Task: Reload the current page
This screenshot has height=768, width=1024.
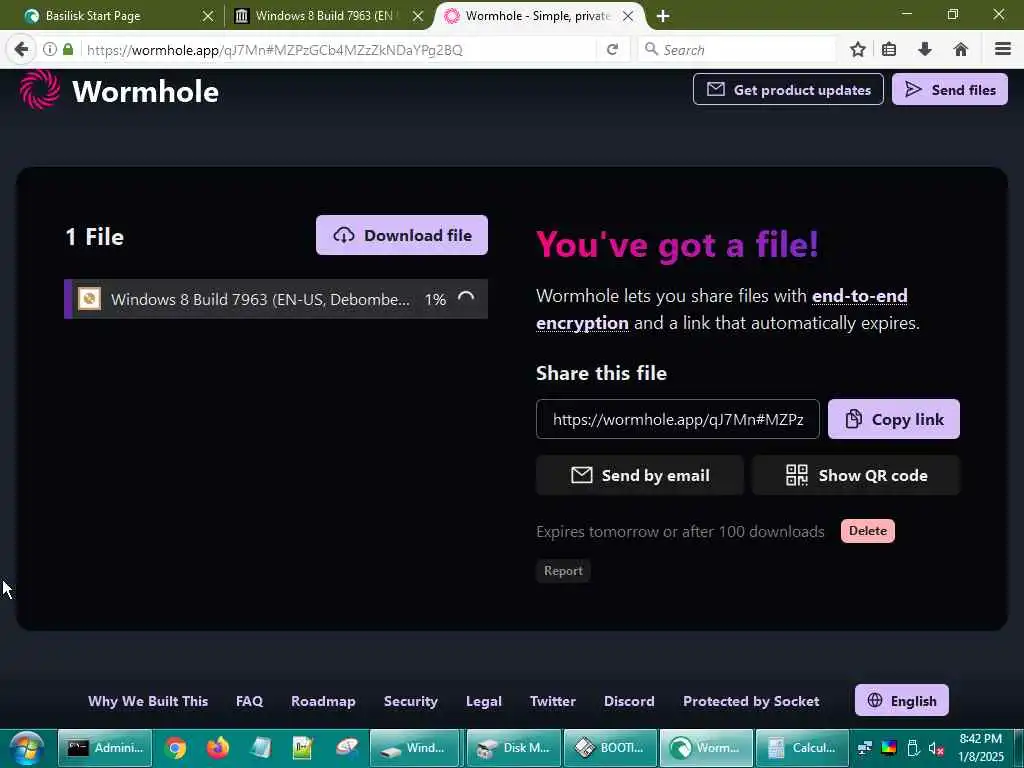Action: (612, 50)
